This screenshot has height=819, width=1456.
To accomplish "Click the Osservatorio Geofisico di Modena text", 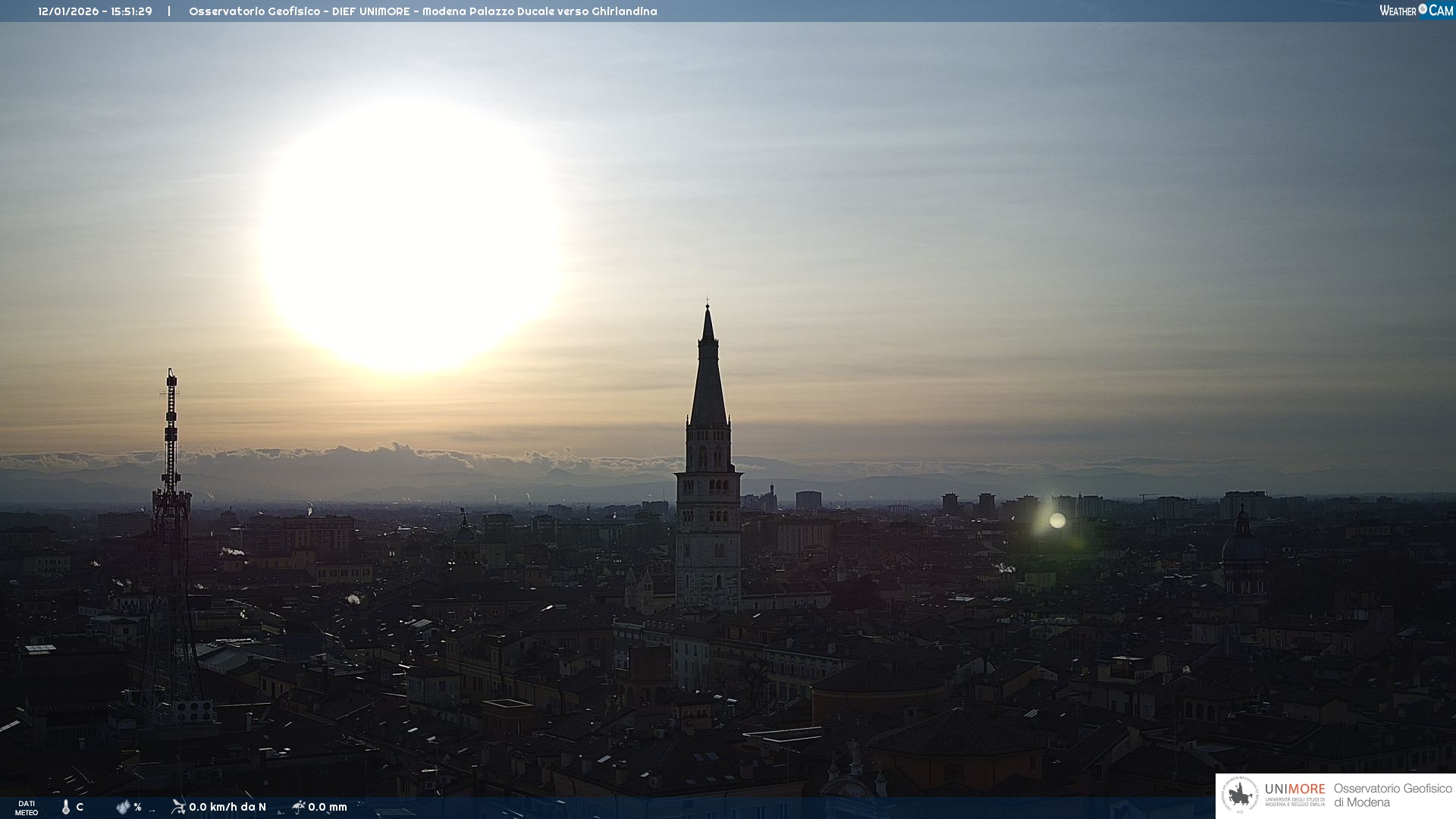I will [x=1392, y=795].
